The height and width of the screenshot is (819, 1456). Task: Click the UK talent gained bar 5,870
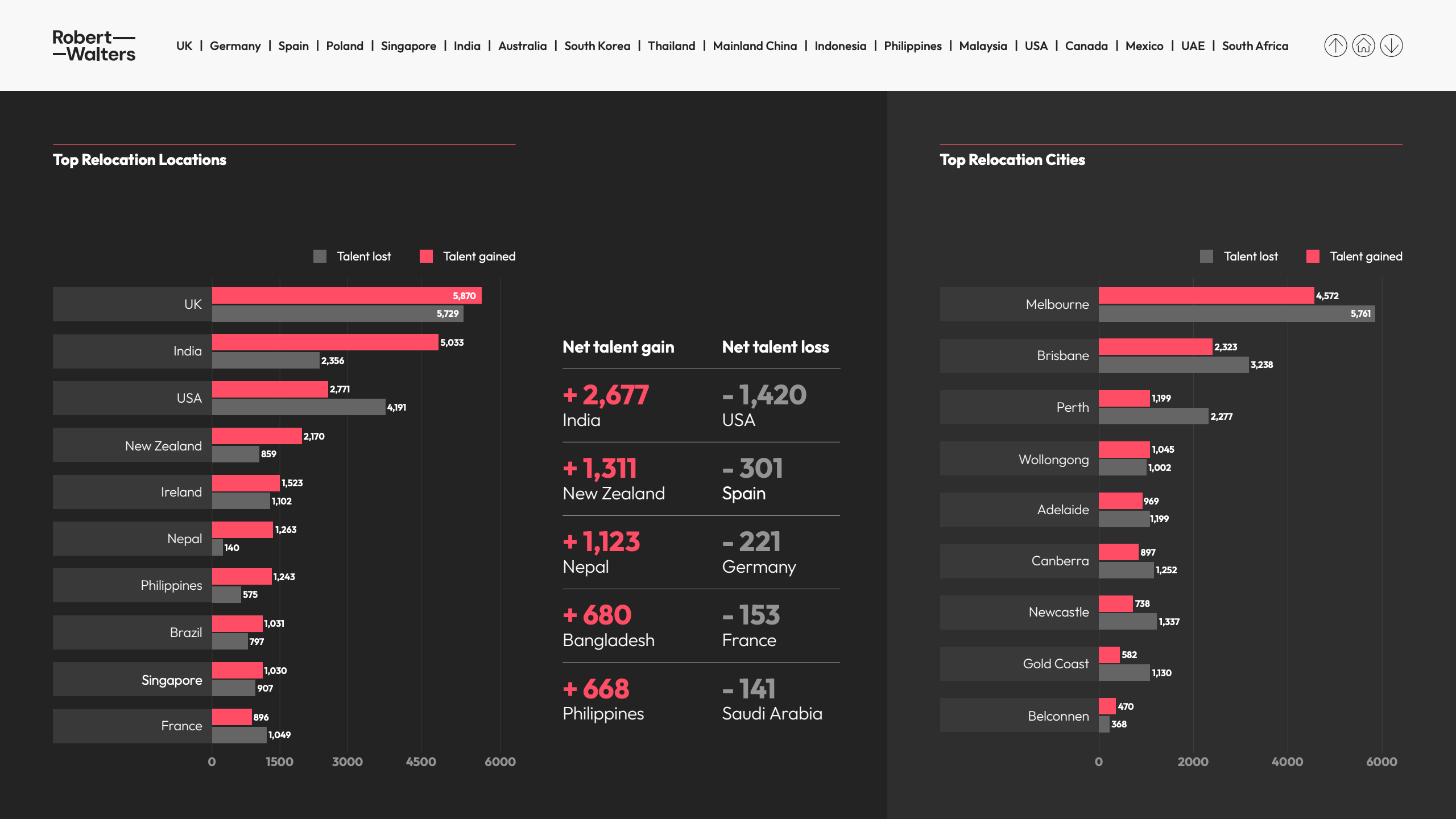pyautogui.click(x=346, y=296)
